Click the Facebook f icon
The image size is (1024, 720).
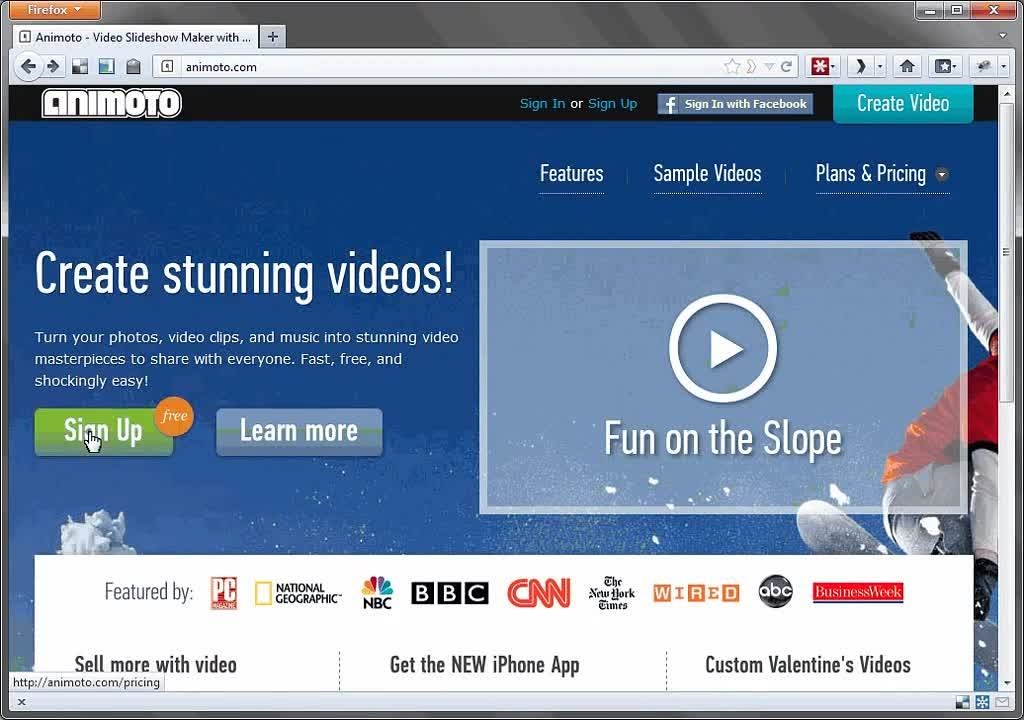tap(669, 104)
